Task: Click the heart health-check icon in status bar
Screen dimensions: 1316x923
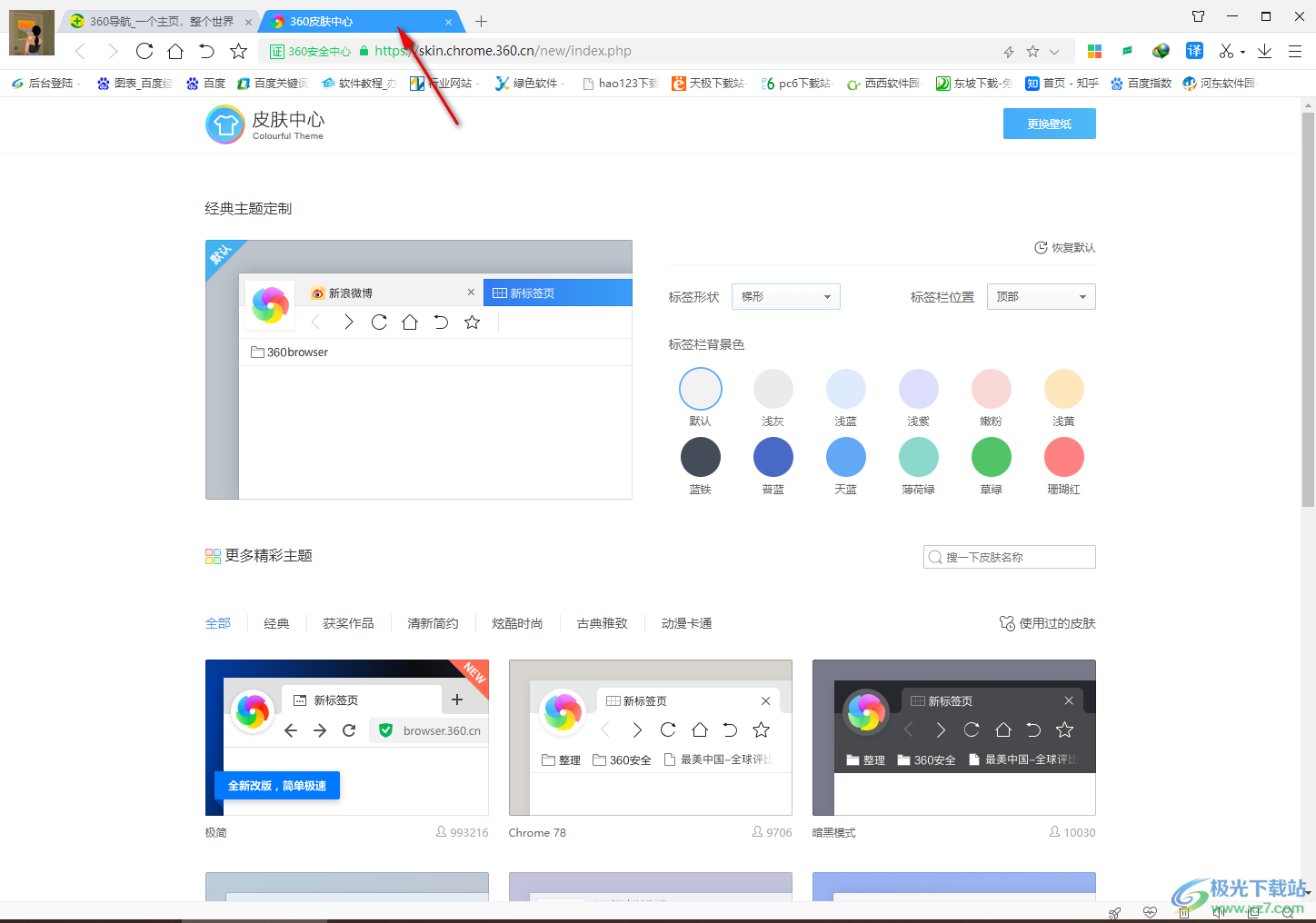Action: point(1150,913)
